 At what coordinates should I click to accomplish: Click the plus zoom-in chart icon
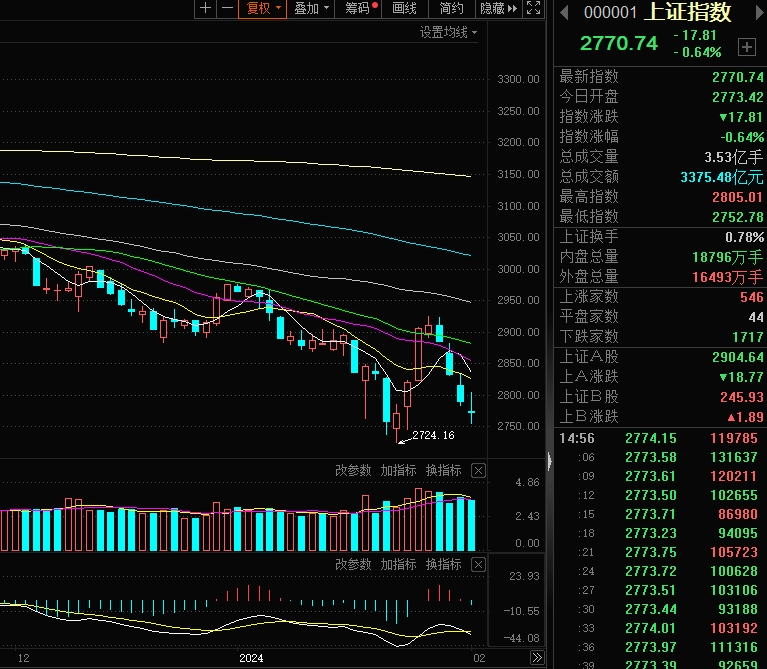[x=206, y=9]
